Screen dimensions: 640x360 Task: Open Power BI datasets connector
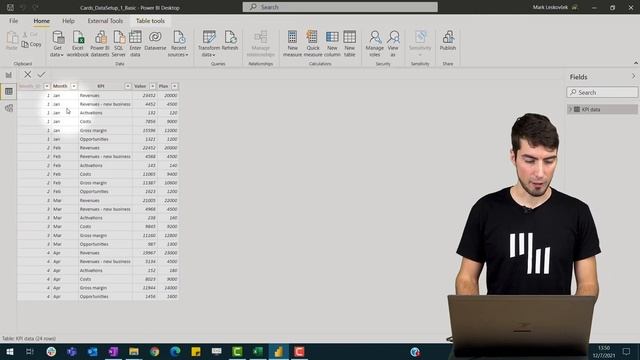point(100,43)
